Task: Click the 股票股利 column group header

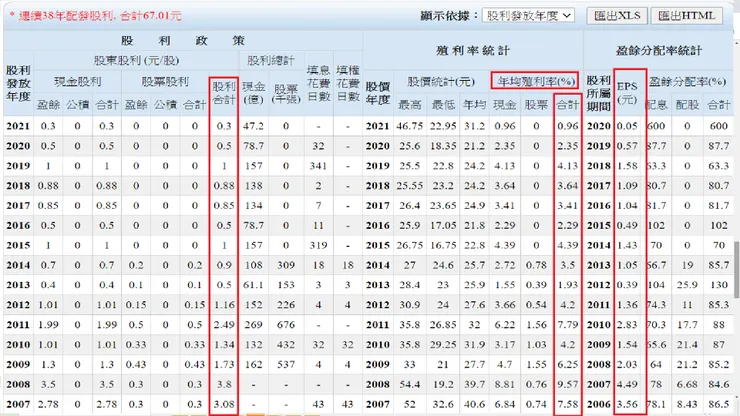Action: [165, 82]
